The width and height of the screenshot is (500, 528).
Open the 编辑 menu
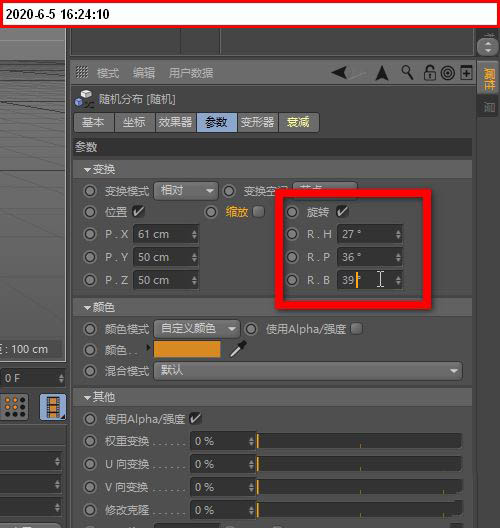pyautogui.click(x=144, y=73)
